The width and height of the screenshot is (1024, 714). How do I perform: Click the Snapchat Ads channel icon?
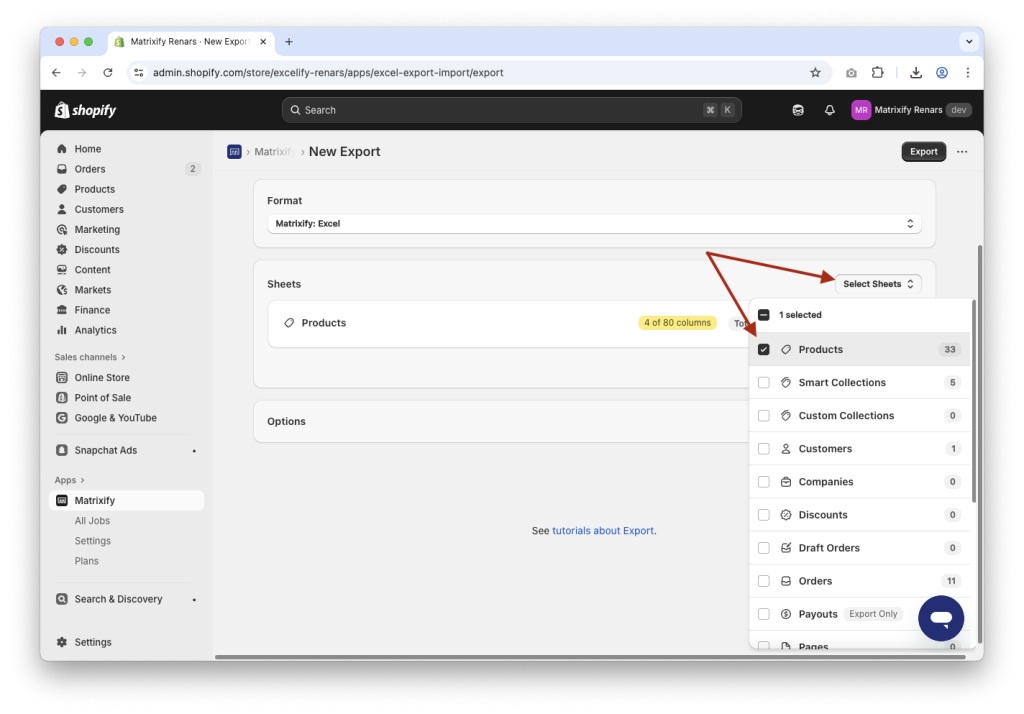[62, 450]
